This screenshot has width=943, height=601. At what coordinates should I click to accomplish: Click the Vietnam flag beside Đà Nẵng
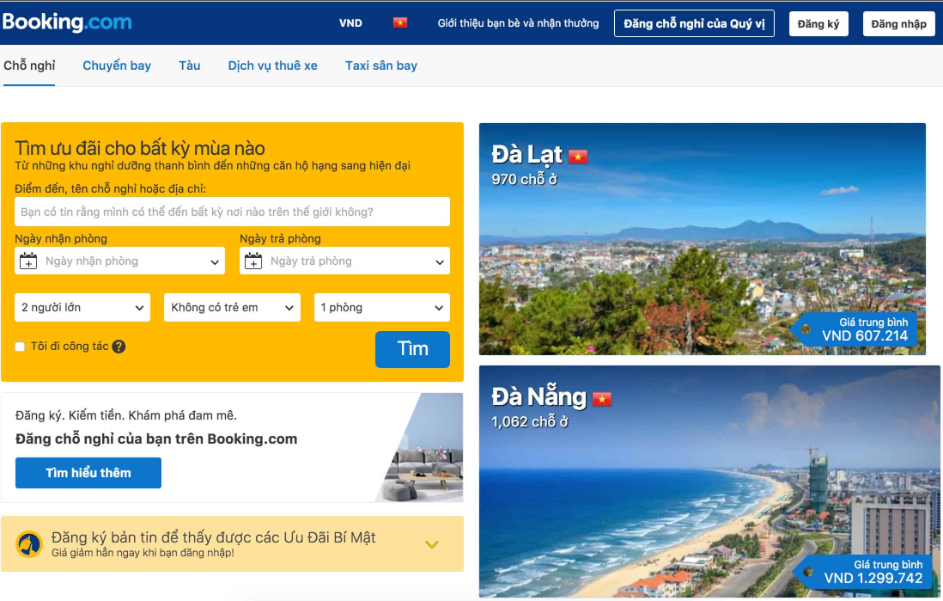(x=602, y=399)
